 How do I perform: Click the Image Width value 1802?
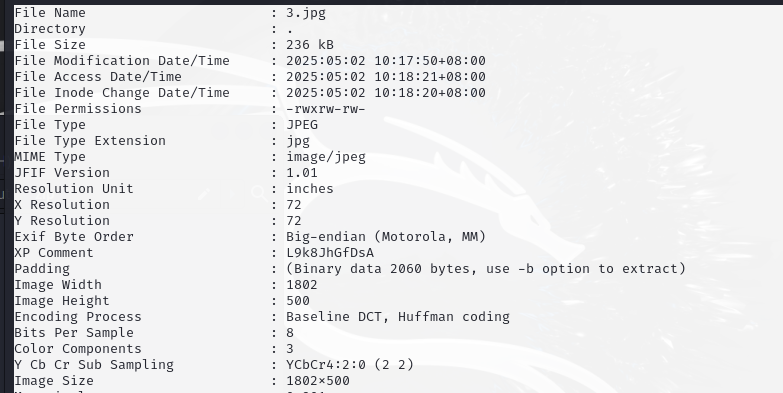point(302,285)
